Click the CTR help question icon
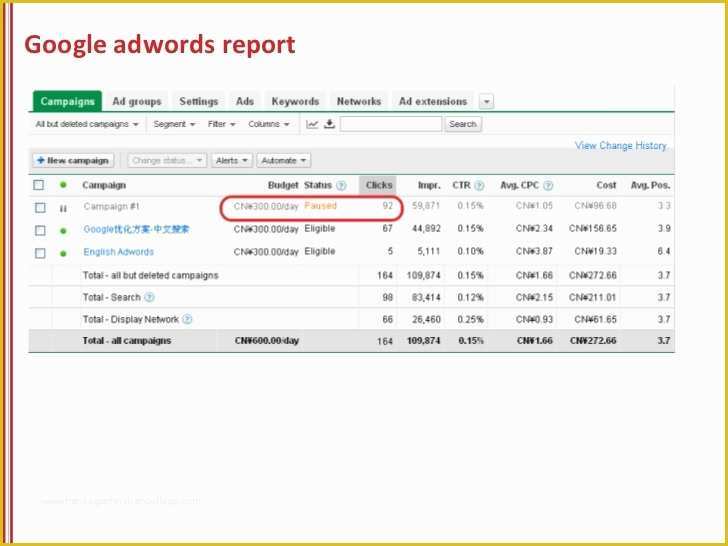 [x=480, y=186]
